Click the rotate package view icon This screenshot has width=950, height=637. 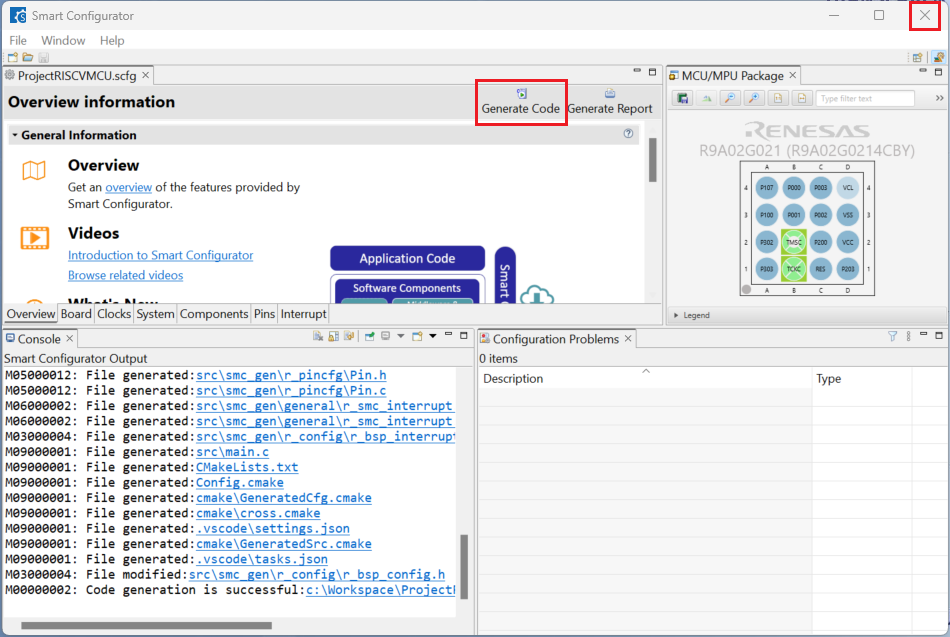pyautogui.click(x=706, y=98)
